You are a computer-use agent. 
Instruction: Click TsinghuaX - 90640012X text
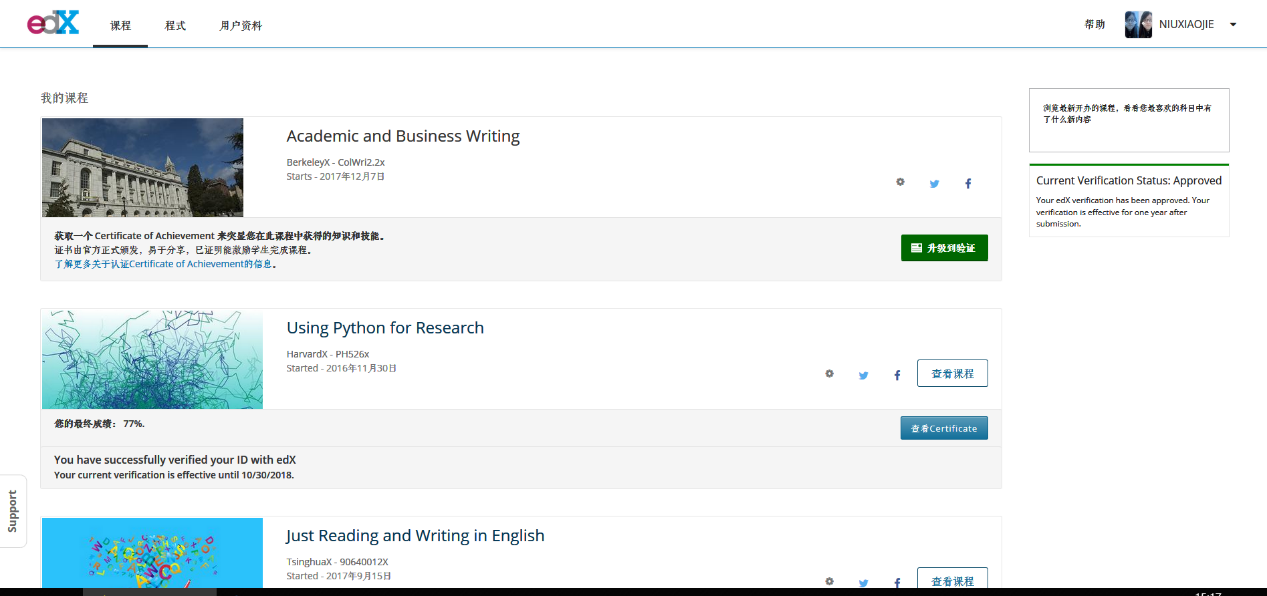point(337,562)
